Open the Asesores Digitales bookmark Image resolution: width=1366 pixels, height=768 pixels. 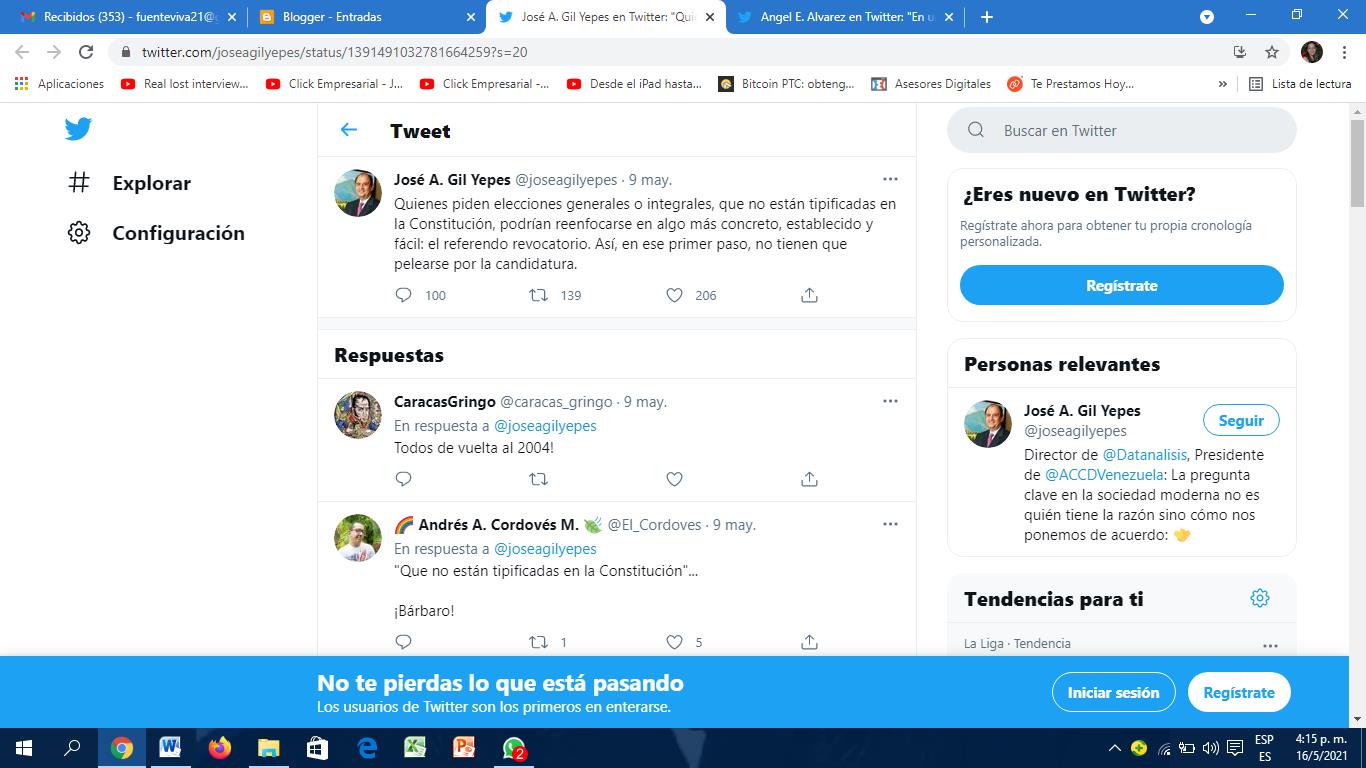click(x=932, y=84)
